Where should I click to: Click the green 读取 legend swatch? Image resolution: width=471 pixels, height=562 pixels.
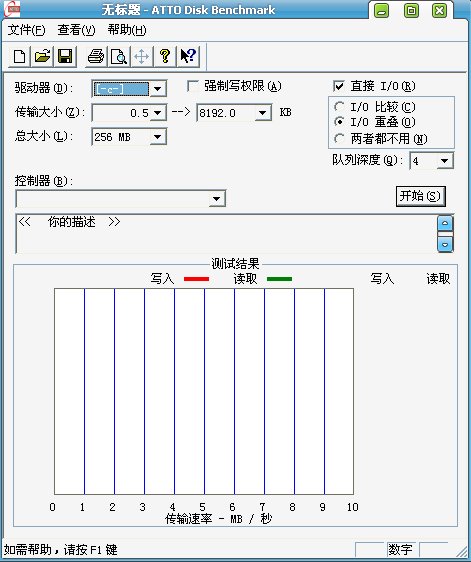[x=280, y=279]
